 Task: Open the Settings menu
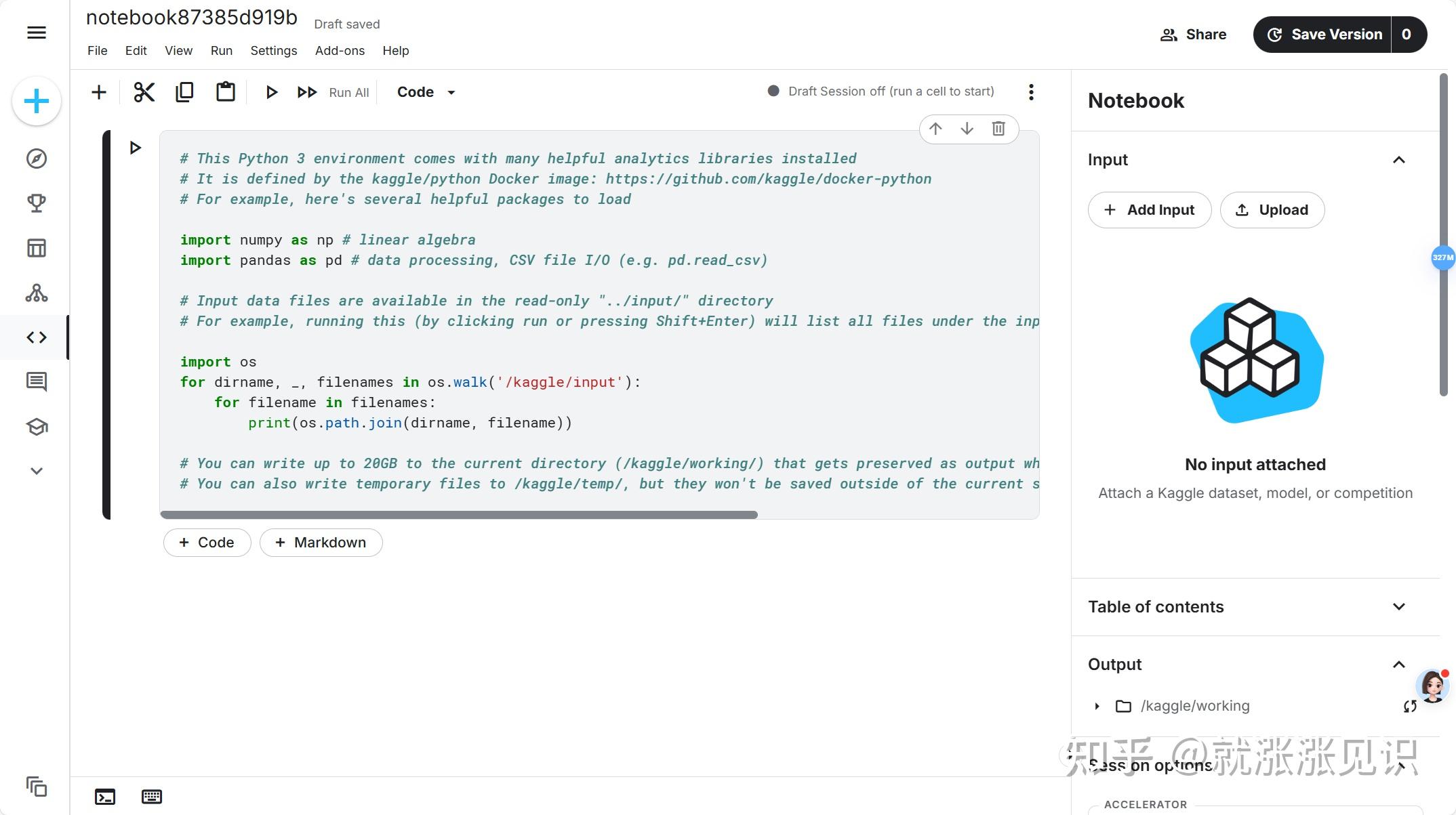click(273, 51)
